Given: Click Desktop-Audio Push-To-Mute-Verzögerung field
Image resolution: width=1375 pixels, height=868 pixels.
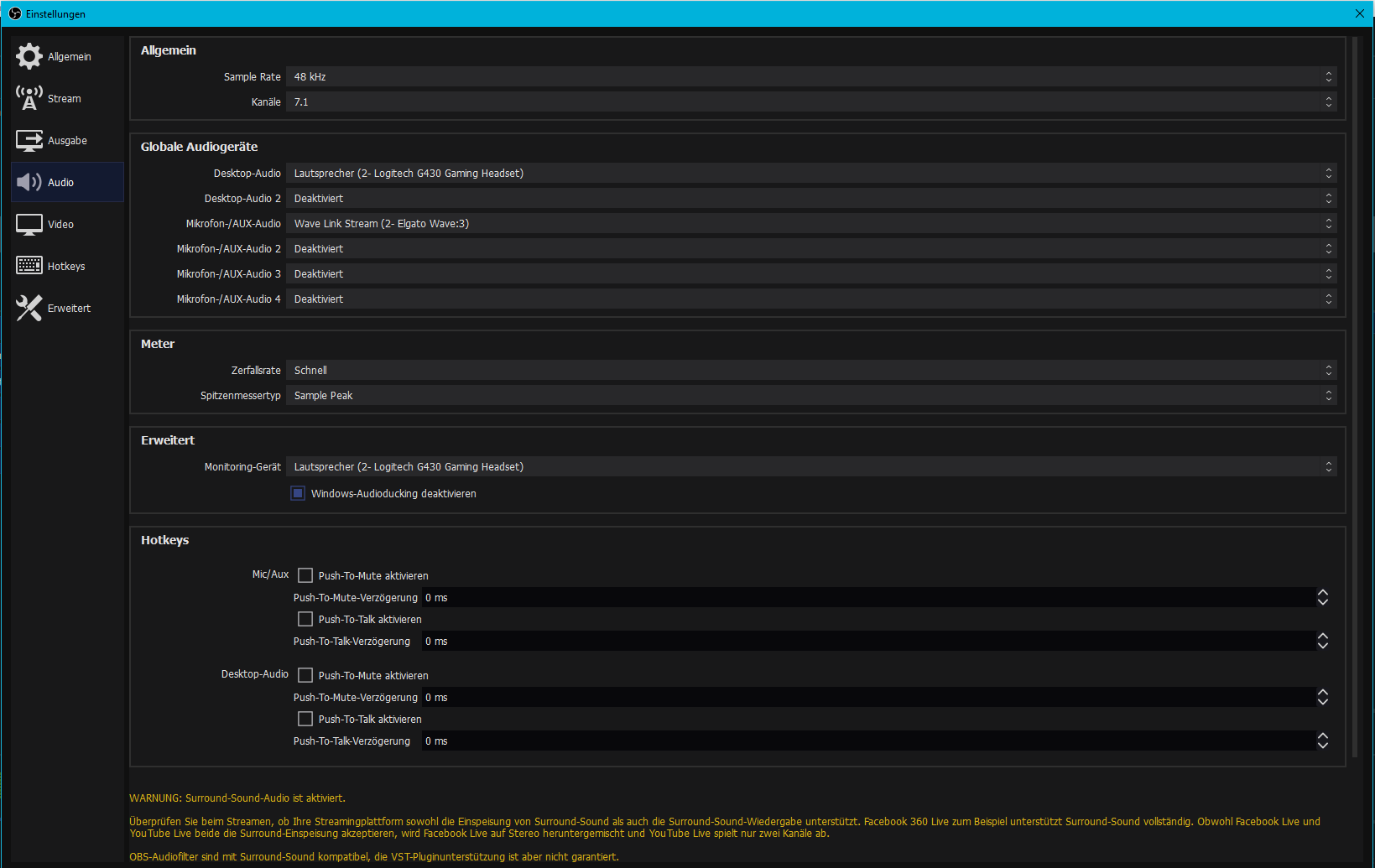Looking at the screenshot, I should (x=868, y=697).
